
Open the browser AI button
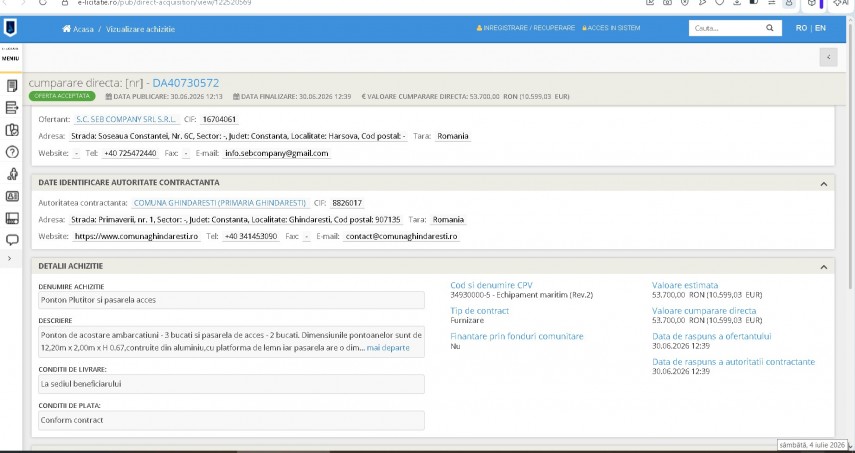coord(842,3)
